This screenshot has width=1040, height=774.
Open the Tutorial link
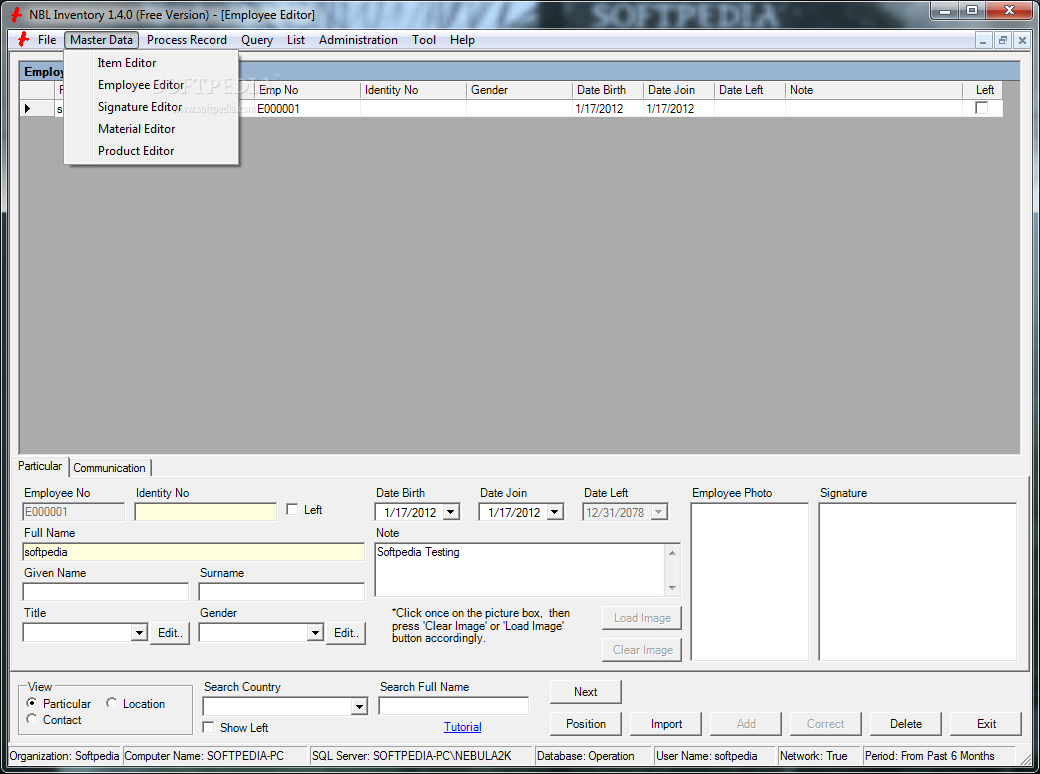462,727
